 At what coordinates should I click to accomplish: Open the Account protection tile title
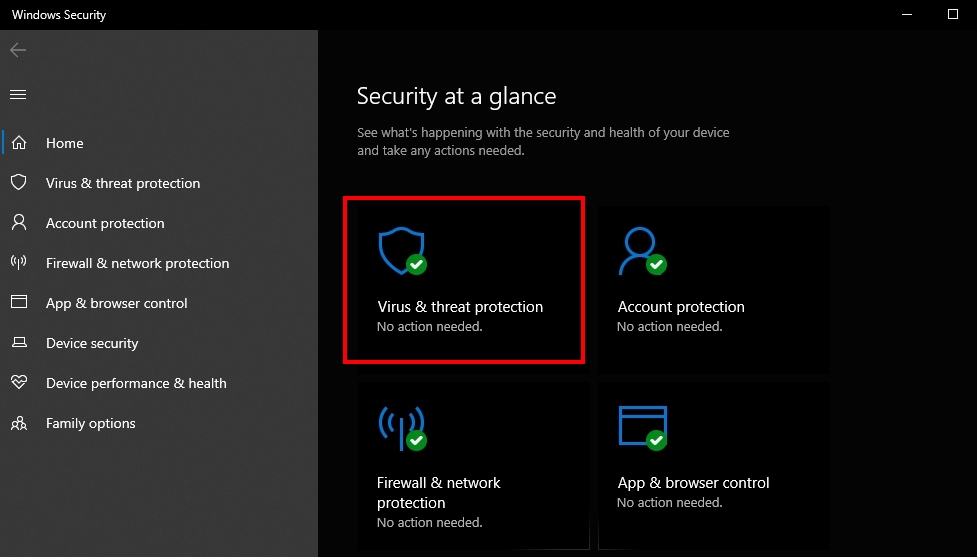tap(681, 307)
